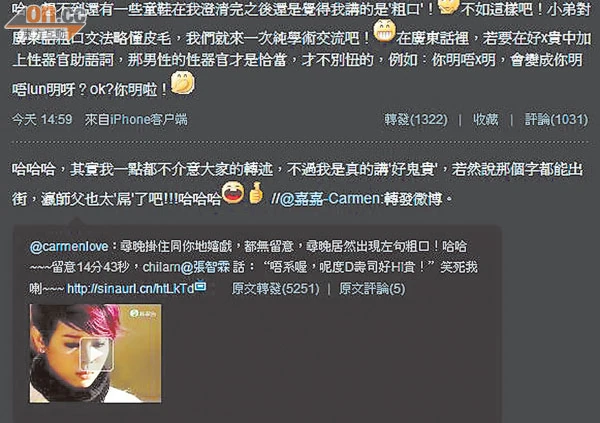Open 轉發(1322) repost link
The height and width of the screenshot is (423, 600).
coord(416,119)
